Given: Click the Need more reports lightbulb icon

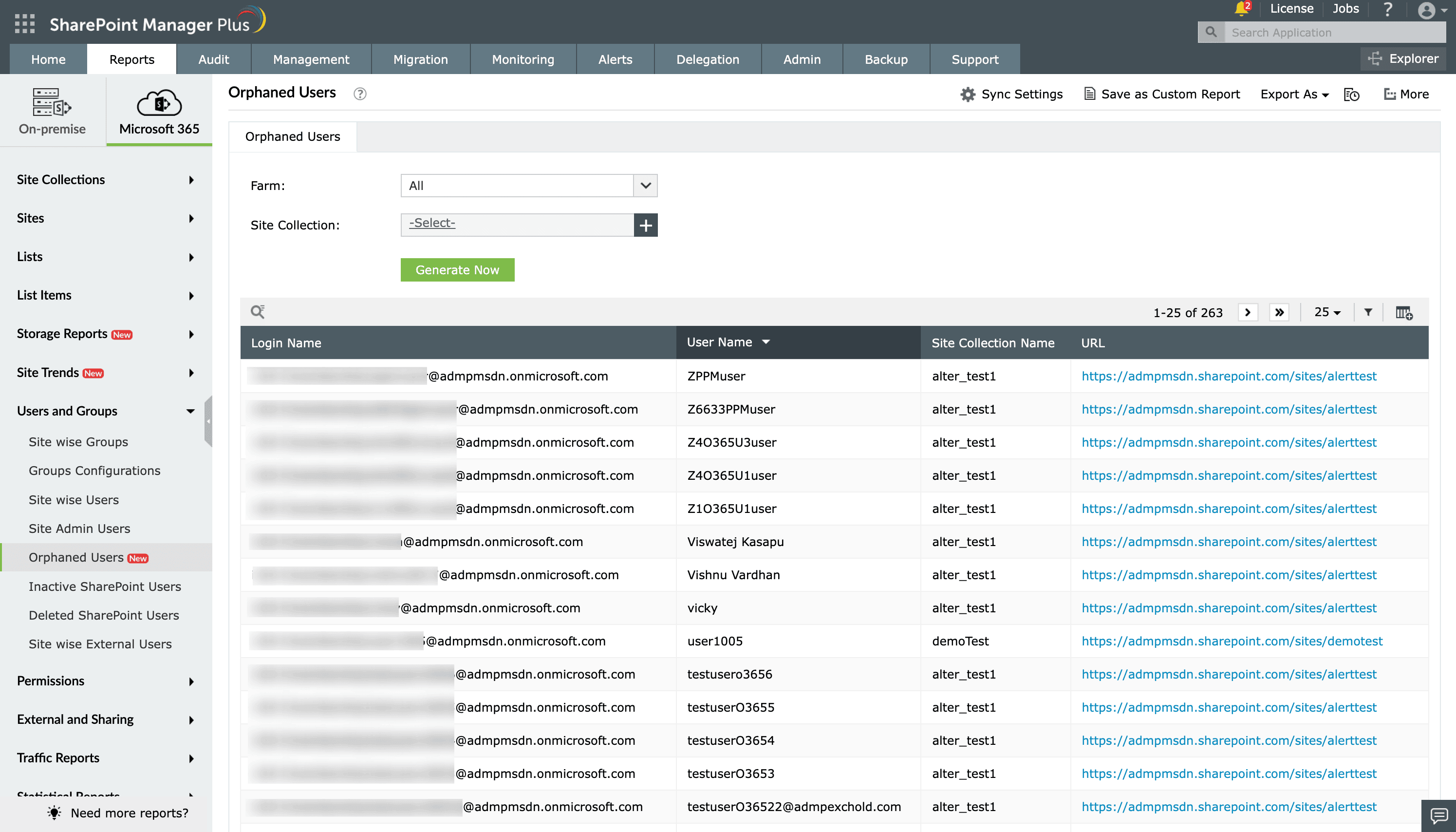Looking at the screenshot, I should click(x=54, y=813).
